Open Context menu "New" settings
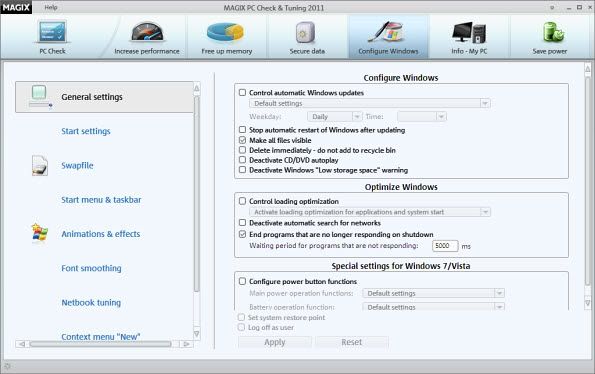This screenshot has width=595, height=374. pyautogui.click(x=101, y=336)
